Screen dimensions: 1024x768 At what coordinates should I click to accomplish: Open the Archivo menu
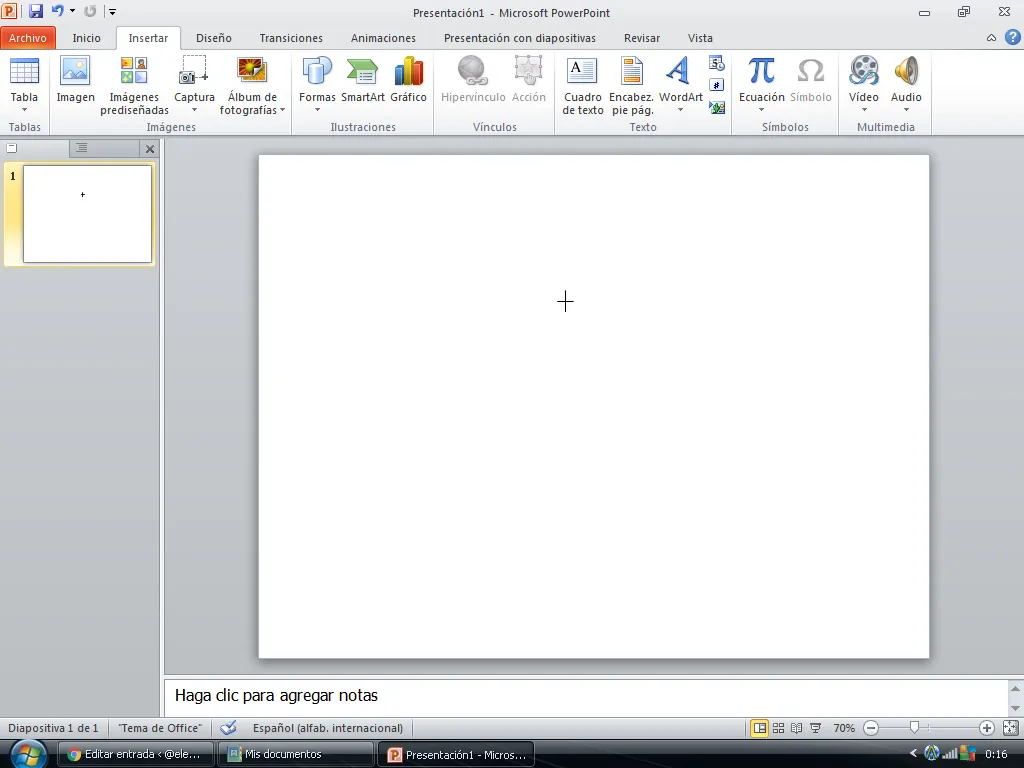click(x=28, y=38)
